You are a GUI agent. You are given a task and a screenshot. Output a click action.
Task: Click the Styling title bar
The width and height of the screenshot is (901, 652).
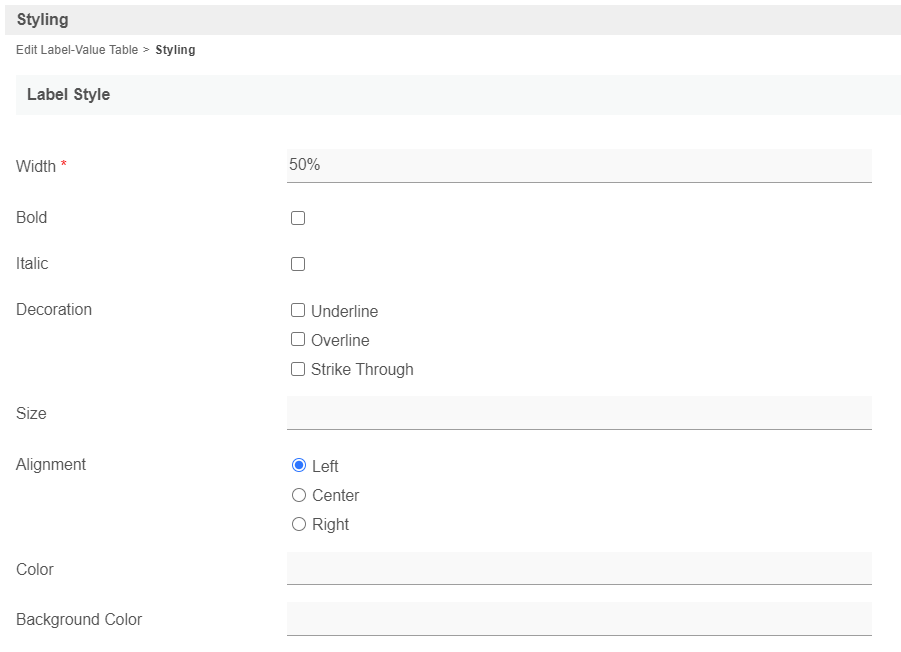pos(43,20)
